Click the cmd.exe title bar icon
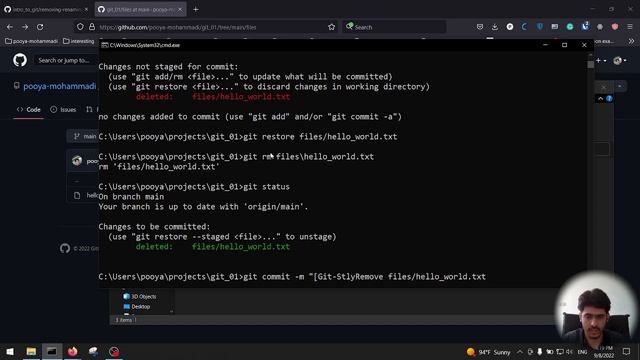640x360 pixels. [x=104, y=45]
